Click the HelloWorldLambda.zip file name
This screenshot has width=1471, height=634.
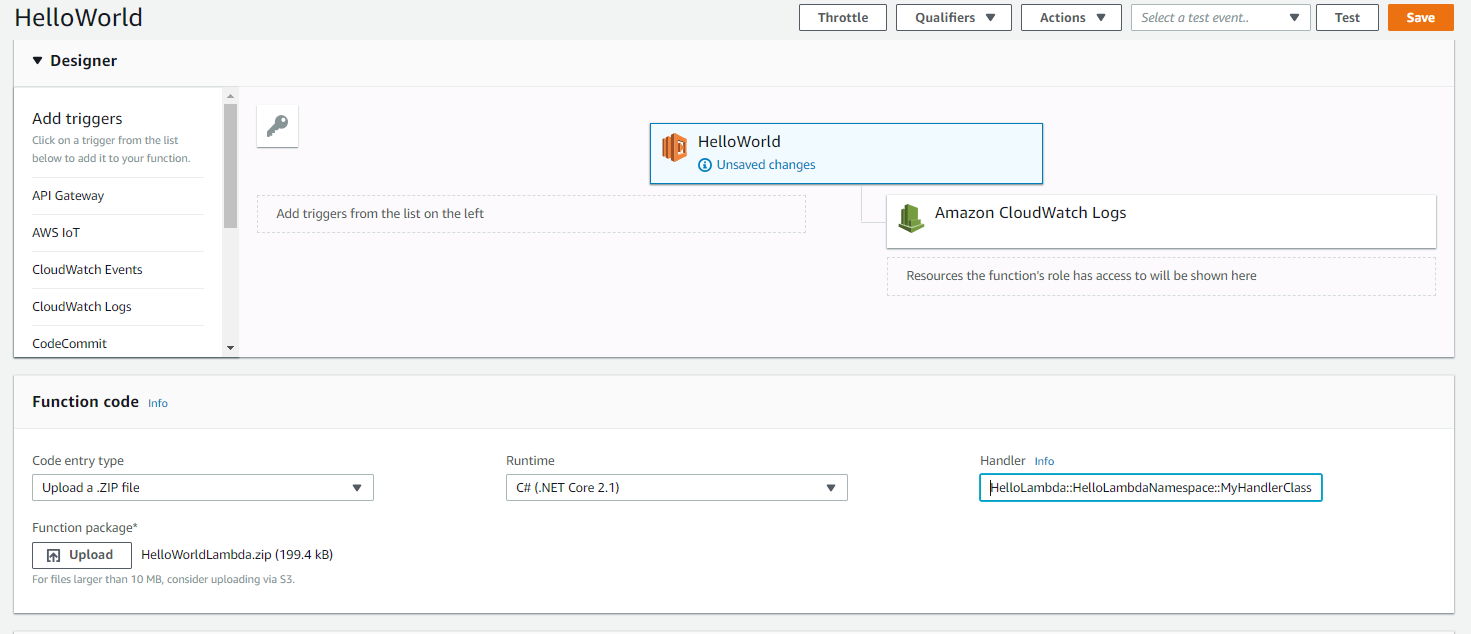pos(237,555)
